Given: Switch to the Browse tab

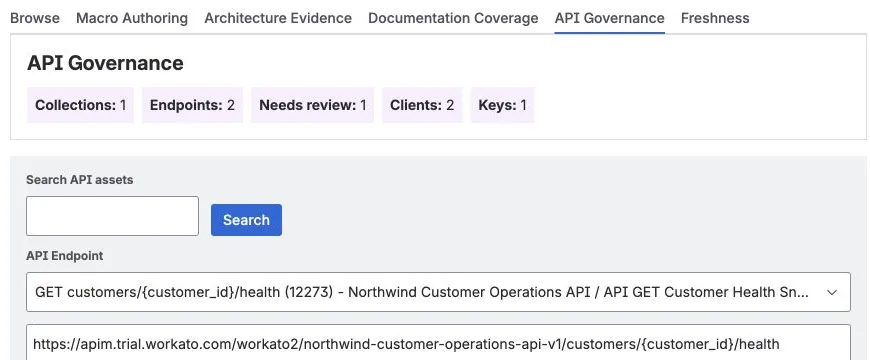Looking at the screenshot, I should [35, 18].
